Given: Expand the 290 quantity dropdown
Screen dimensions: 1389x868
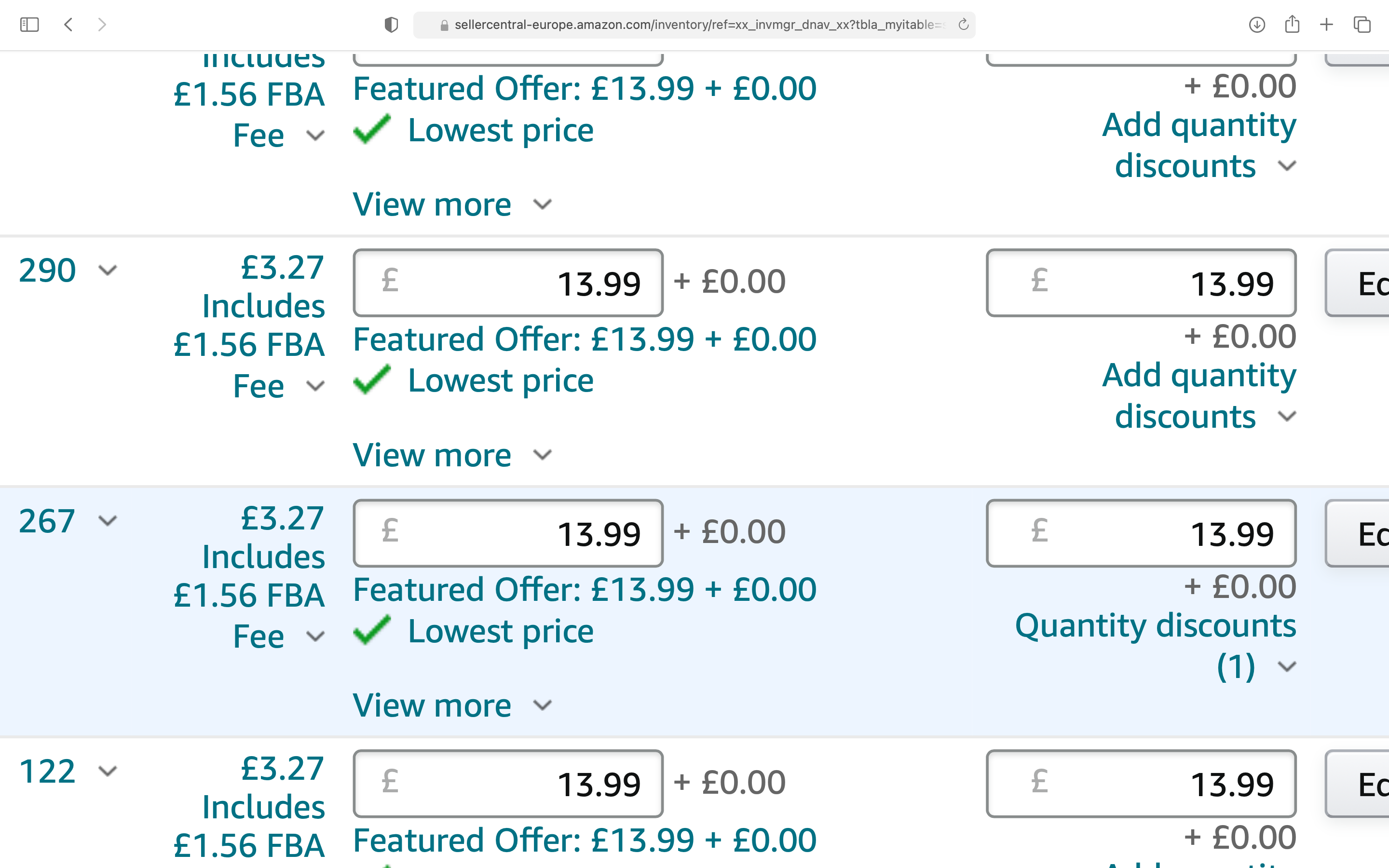Looking at the screenshot, I should 68,271.
